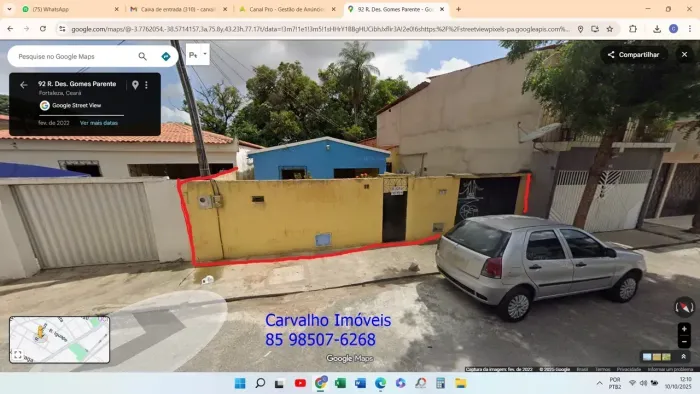Open Windows taskbar search
700x394 pixels.
tap(260, 383)
